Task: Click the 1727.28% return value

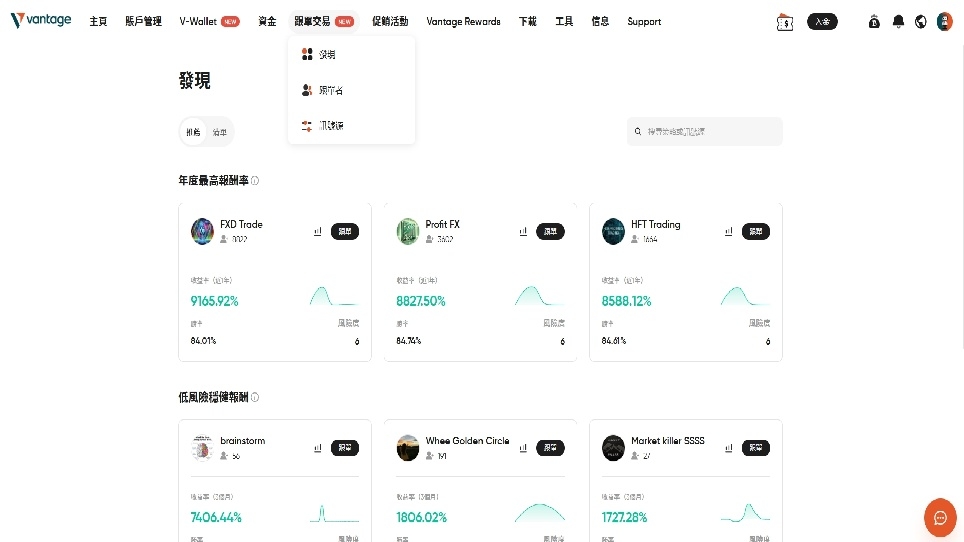Action: 624,517
